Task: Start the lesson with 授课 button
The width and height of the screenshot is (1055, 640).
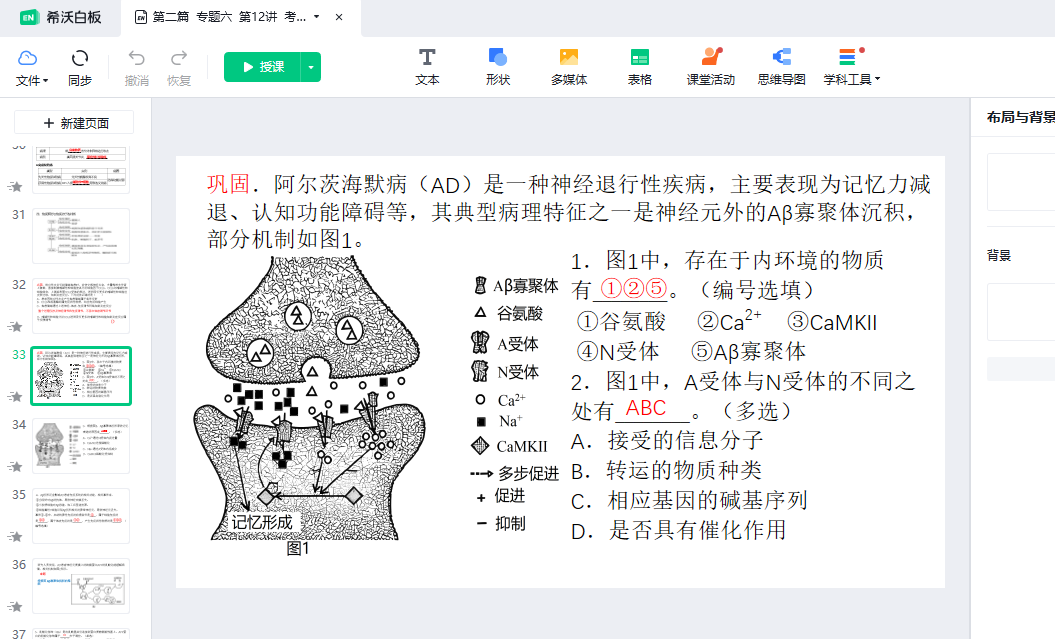Action: [262, 67]
